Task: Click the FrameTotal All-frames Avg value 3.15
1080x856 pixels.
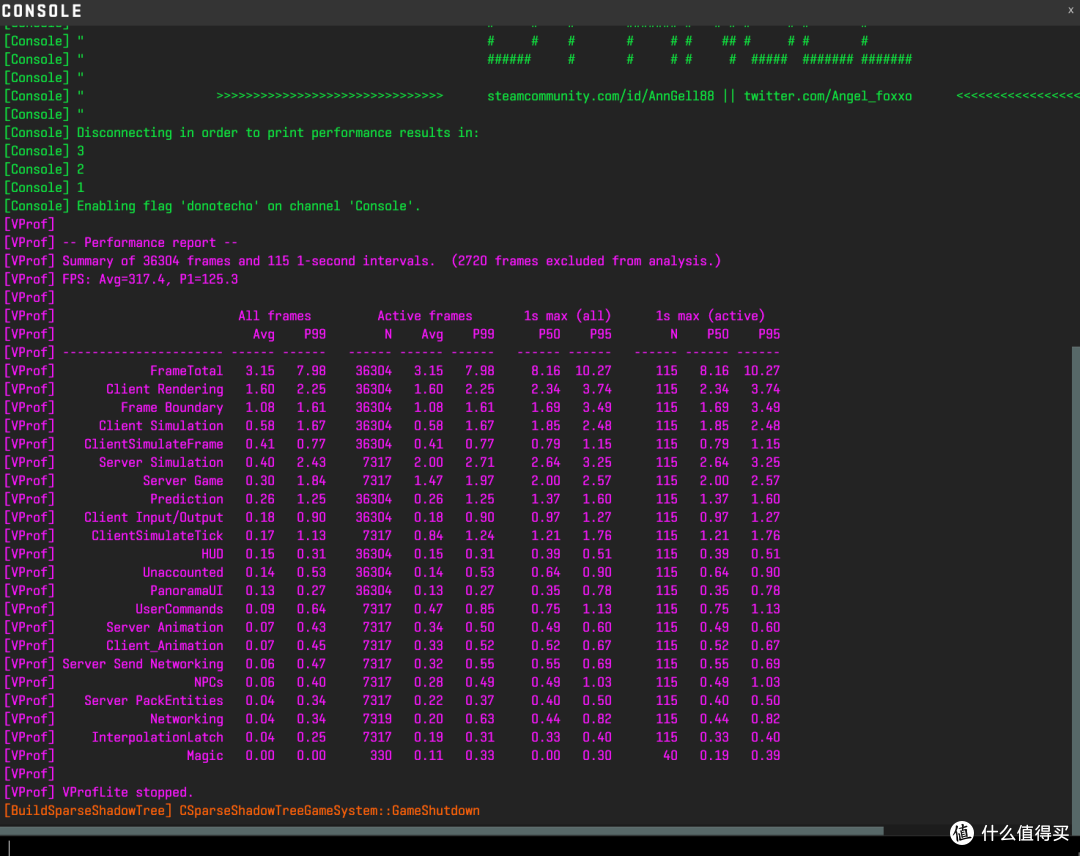Action: click(x=260, y=370)
